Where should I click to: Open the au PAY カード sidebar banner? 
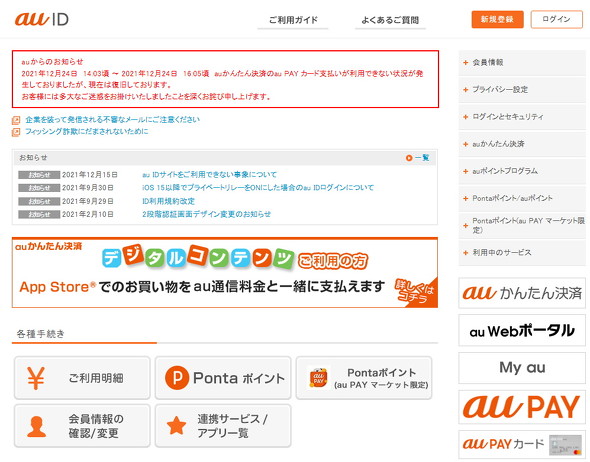point(522,444)
